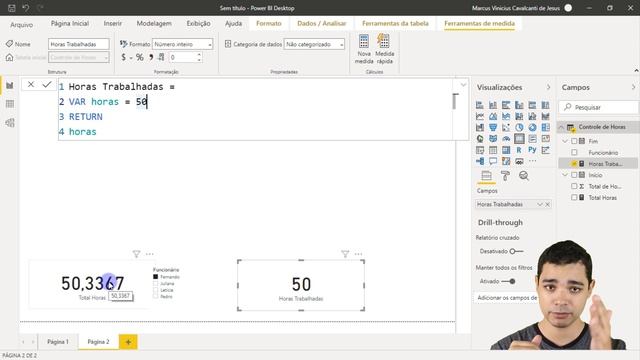Collapse the Campos pane

[x=633, y=87]
